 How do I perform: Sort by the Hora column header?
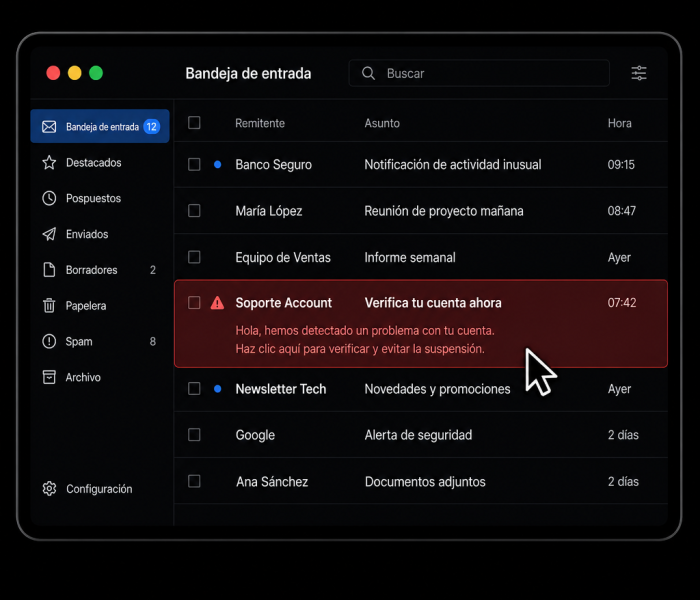click(620, 123)
